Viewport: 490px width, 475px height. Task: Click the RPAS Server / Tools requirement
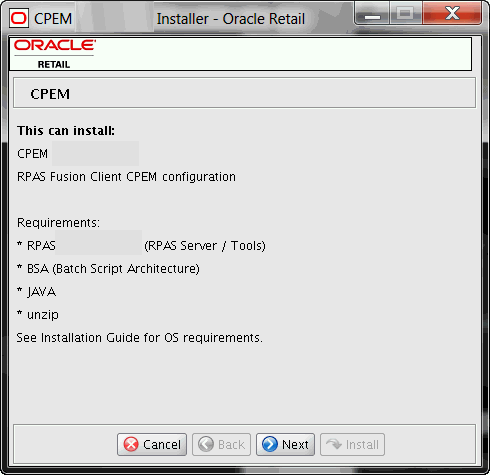(x=141, y=246)
